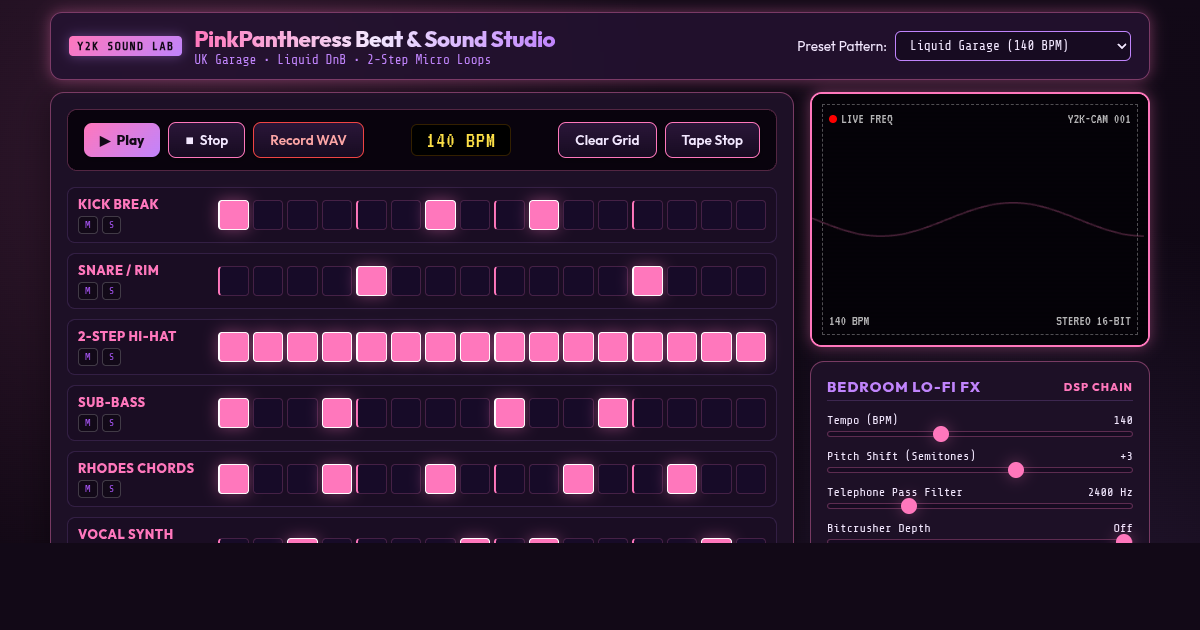Screen dimensions: 1200x630
Task: Adjust the Tempo (BPM) slider
Action: click(980, 434)
